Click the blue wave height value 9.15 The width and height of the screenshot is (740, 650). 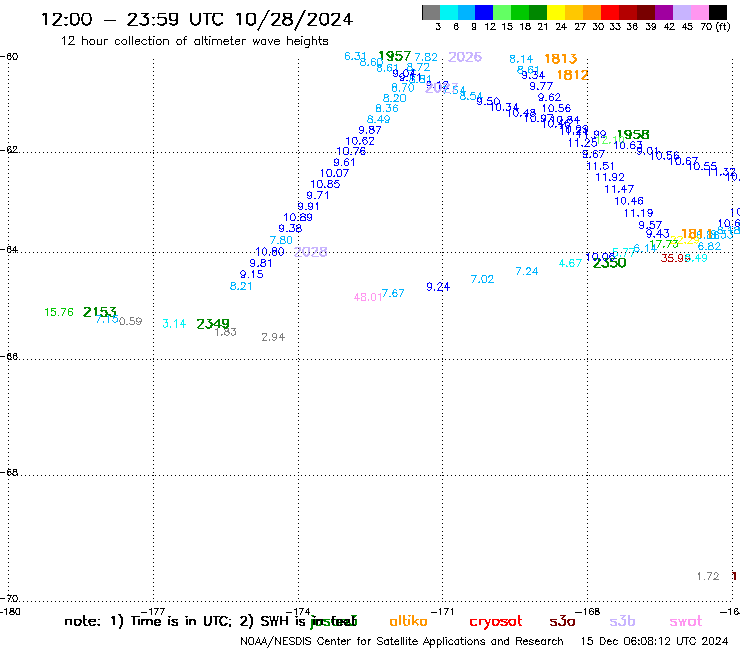point(252,274)
